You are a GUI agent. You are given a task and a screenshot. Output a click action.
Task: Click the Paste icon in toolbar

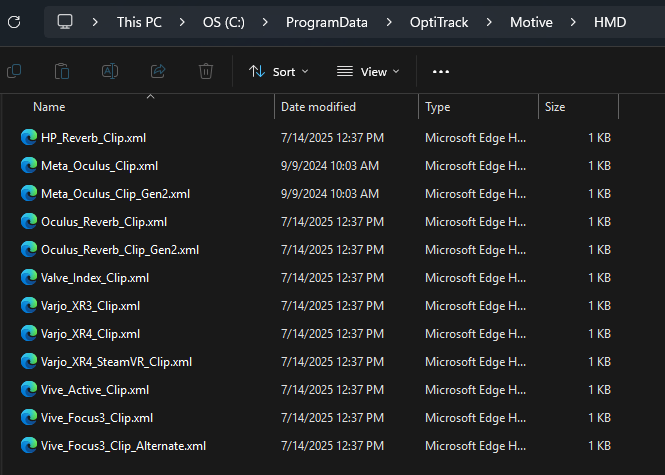[62, 71]
